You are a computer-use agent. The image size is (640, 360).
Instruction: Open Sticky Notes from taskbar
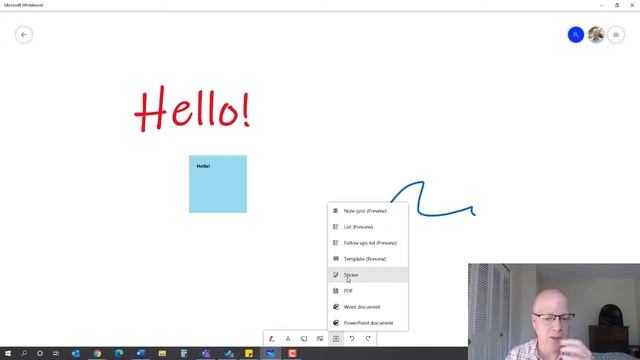[x=249, y=353]
